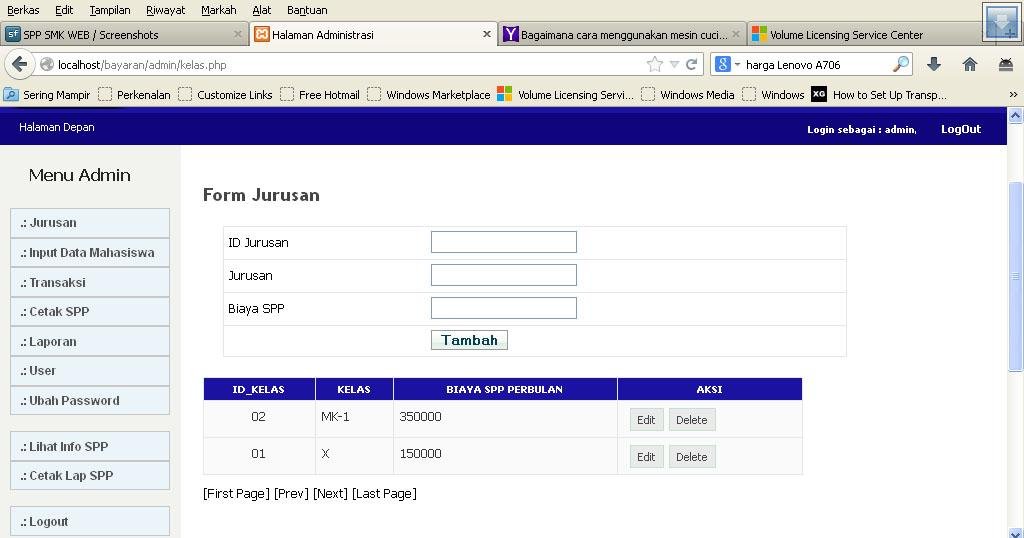Viewport: 1024px width, 538px height.
Task: Focus the Biaya SPP input field
Action: pyautogui.click(x=504, y=308)
